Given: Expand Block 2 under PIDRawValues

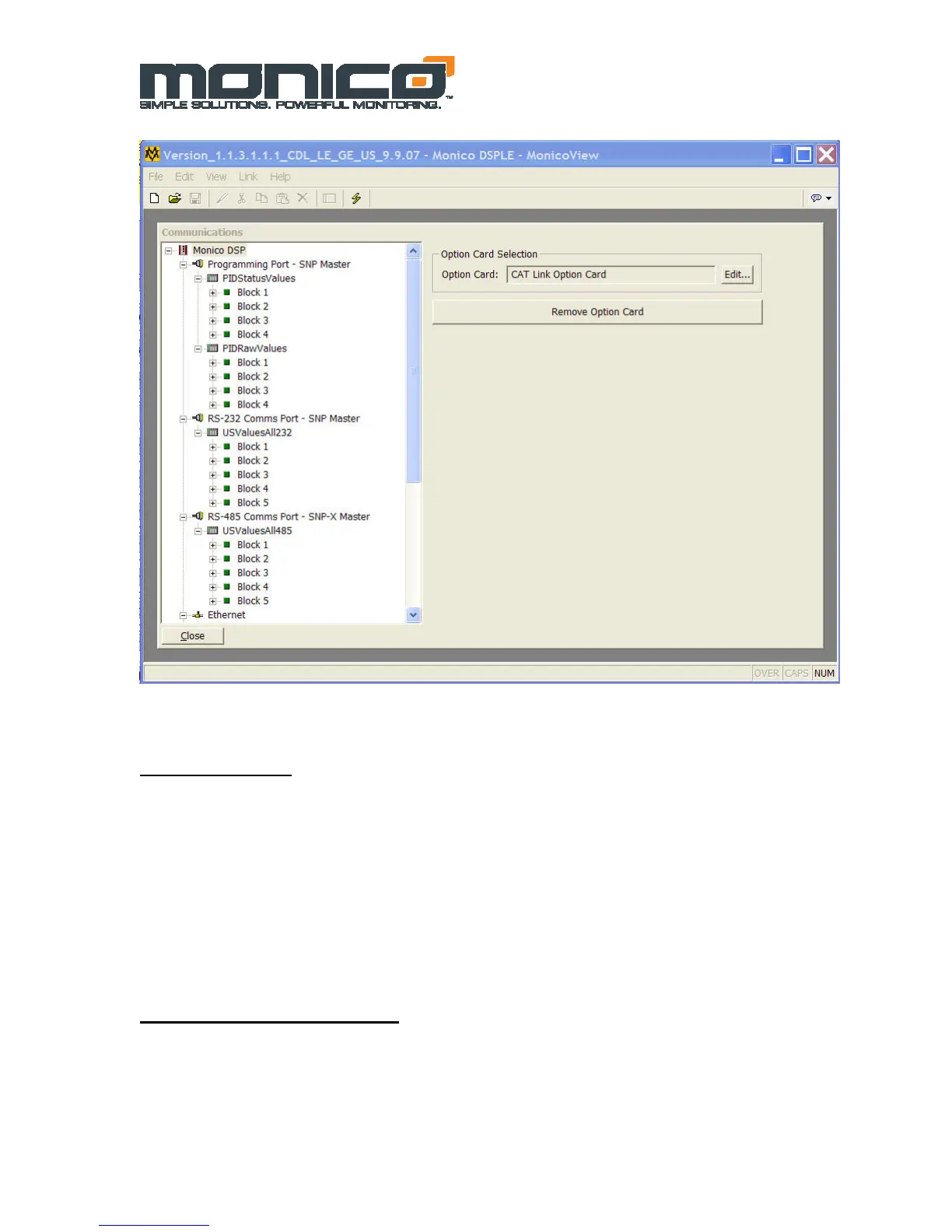Looking at the screenshot, I should click(x=213, y=376).
